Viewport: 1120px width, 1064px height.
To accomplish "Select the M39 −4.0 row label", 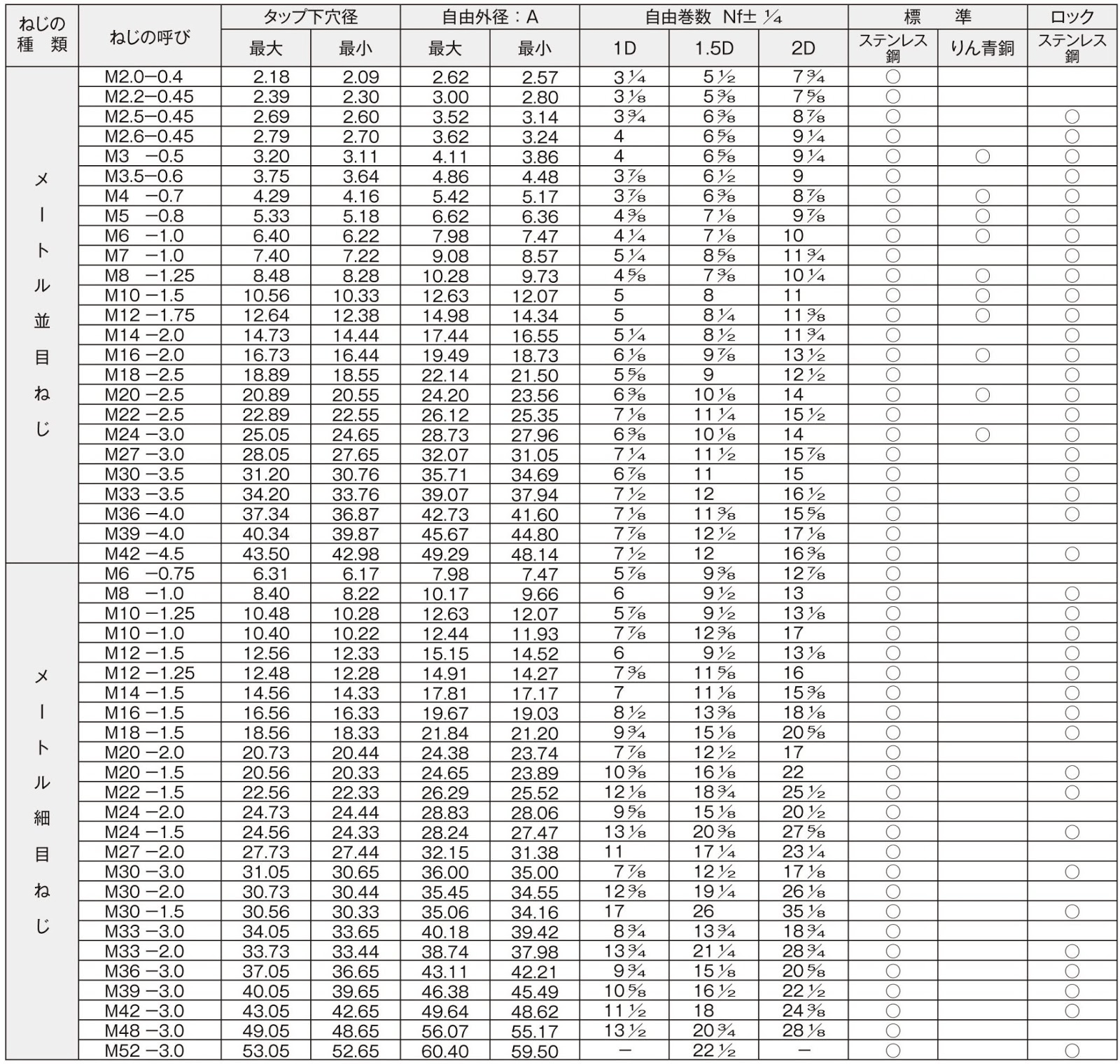I will pyautogui.click(x=143, y=534).
